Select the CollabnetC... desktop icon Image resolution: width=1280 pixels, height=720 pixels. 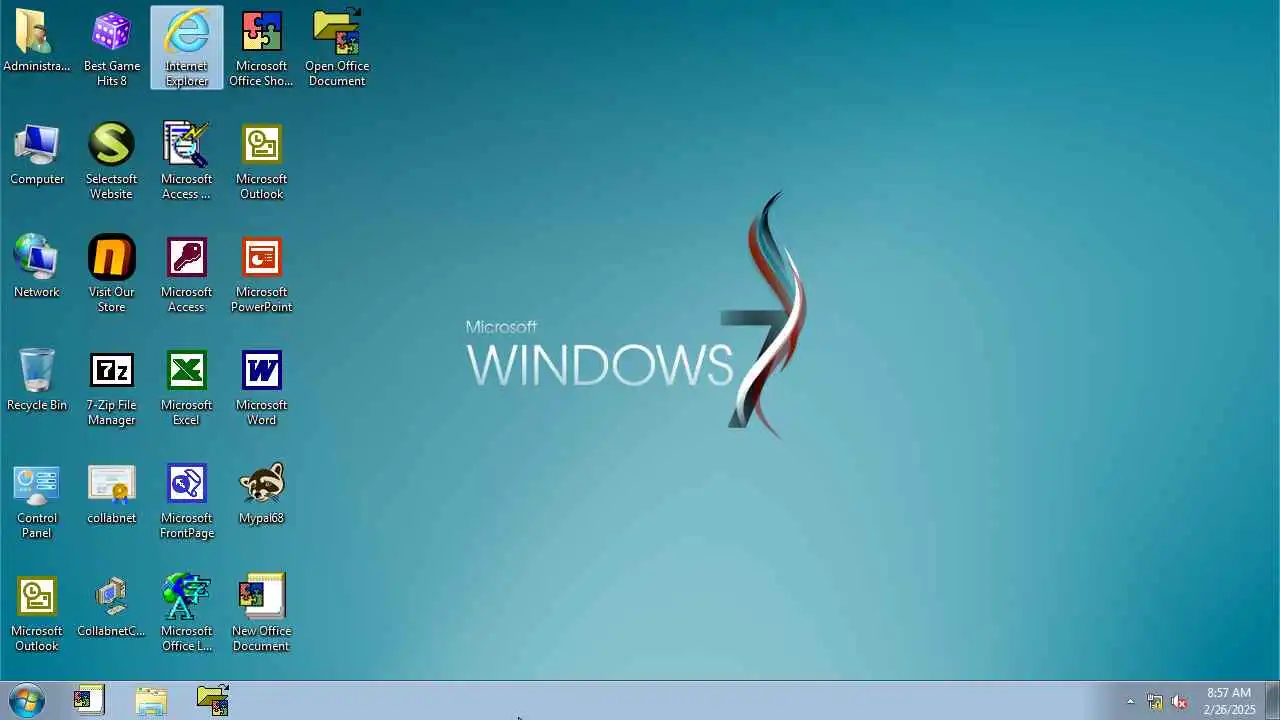111,606
